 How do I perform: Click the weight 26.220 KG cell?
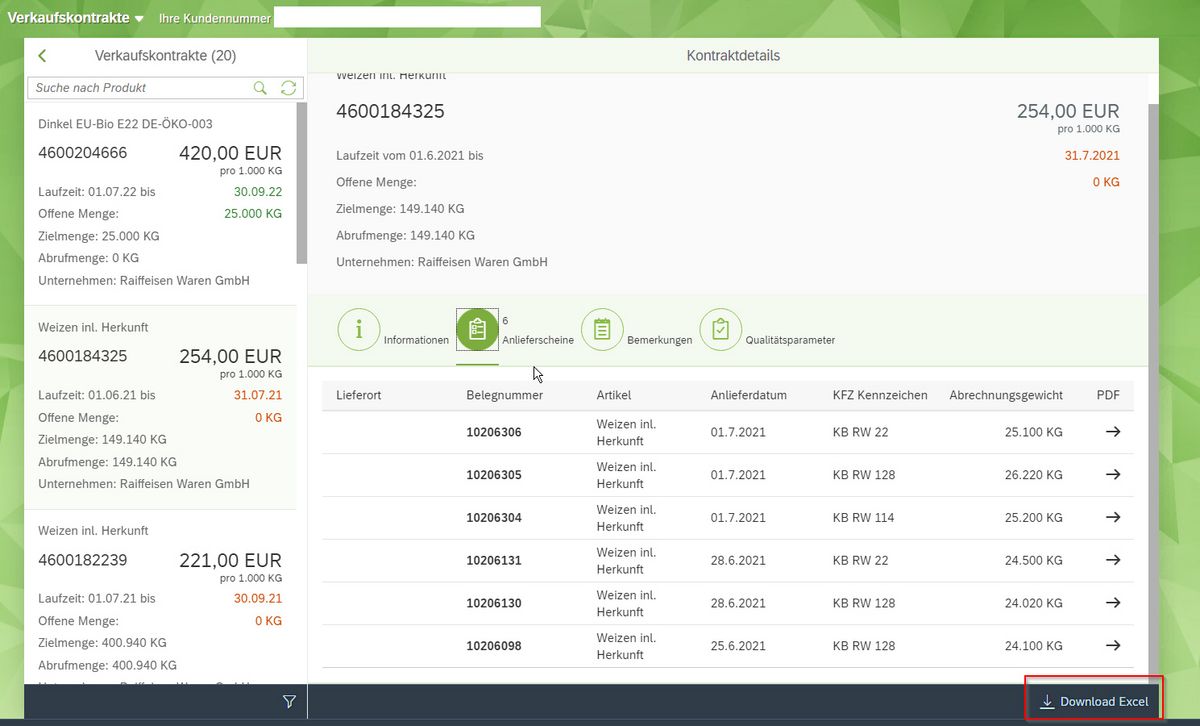[x=1034, y=476]
